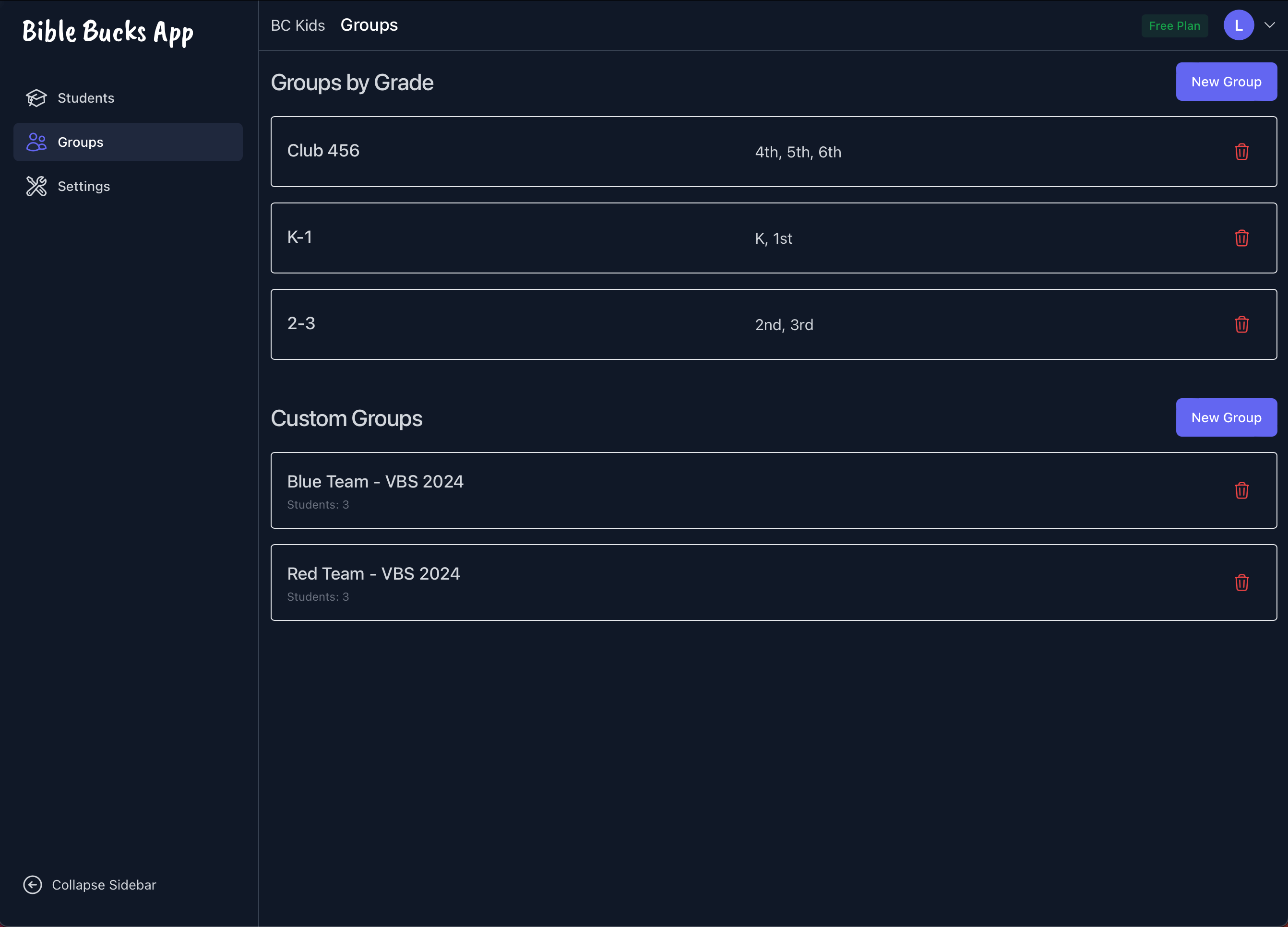The height and width of the screenshot is (927, 1288).
Task: Delete the Club 456 group
Action: pyautogui.click(x=1241, y=152)
